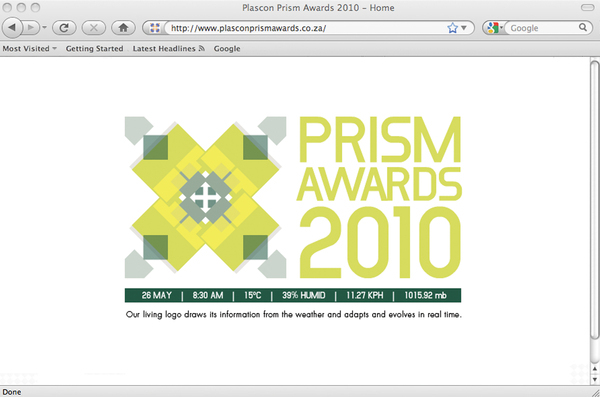Image resolution: width=600 pixels, height=397 pixels.
Task: Stop loading using the X toolbar button
Action: [94, 28]
